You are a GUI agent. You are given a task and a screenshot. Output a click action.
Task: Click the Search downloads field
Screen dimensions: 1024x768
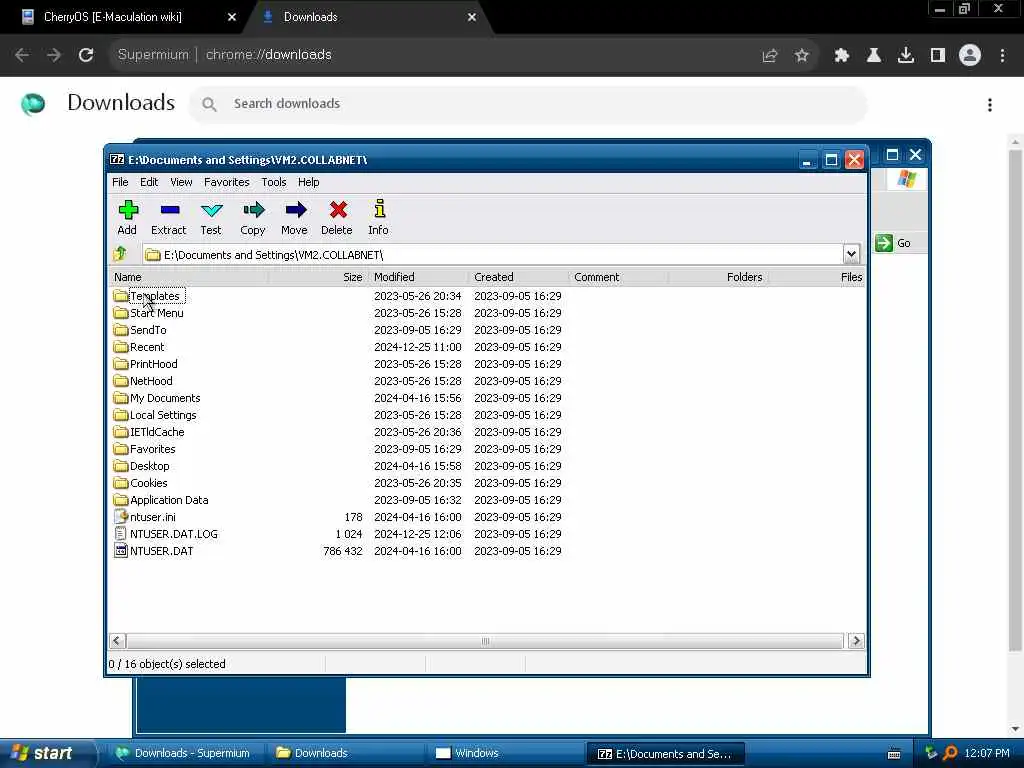click(528, 104)
